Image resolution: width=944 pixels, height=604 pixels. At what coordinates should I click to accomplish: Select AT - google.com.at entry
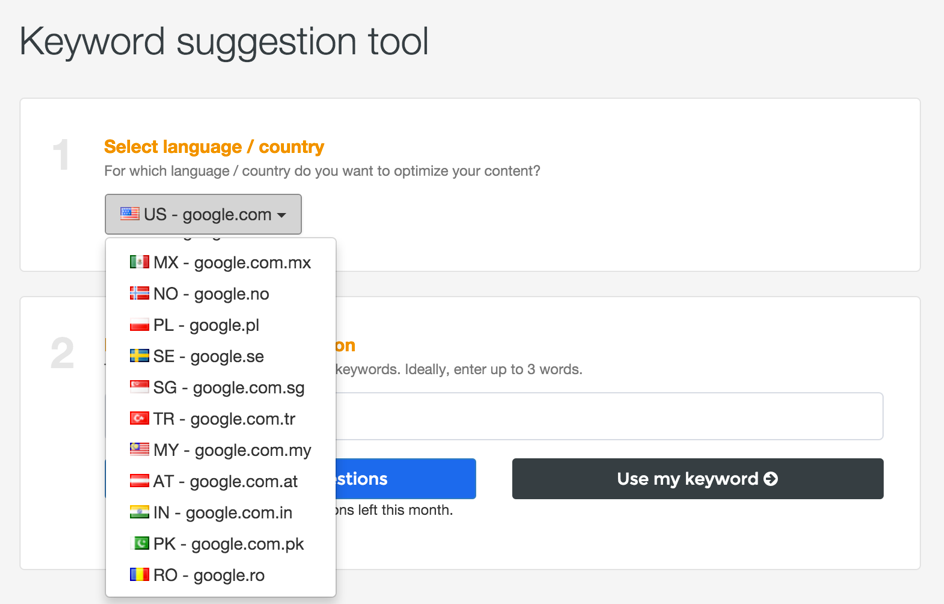(225, 481)
